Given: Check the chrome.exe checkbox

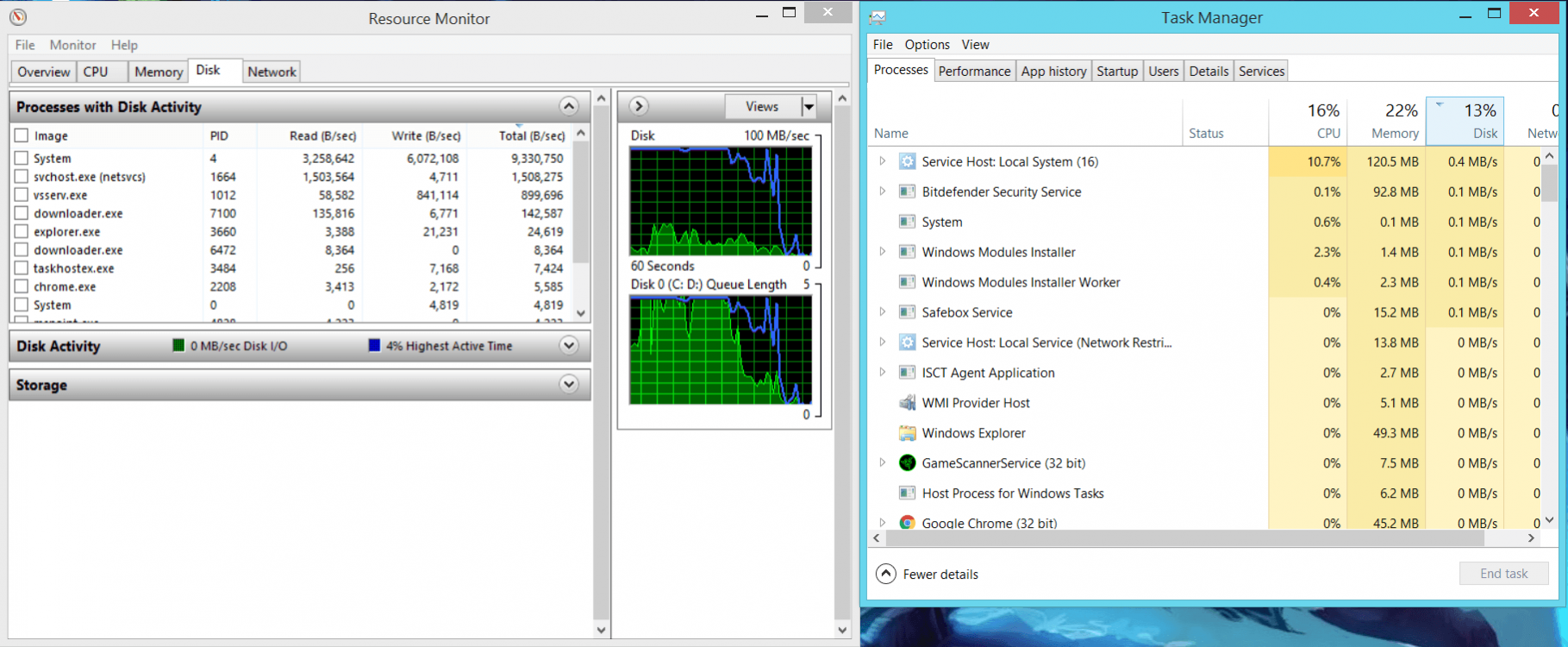Looking at the screenshot, I should coord(22,286).
